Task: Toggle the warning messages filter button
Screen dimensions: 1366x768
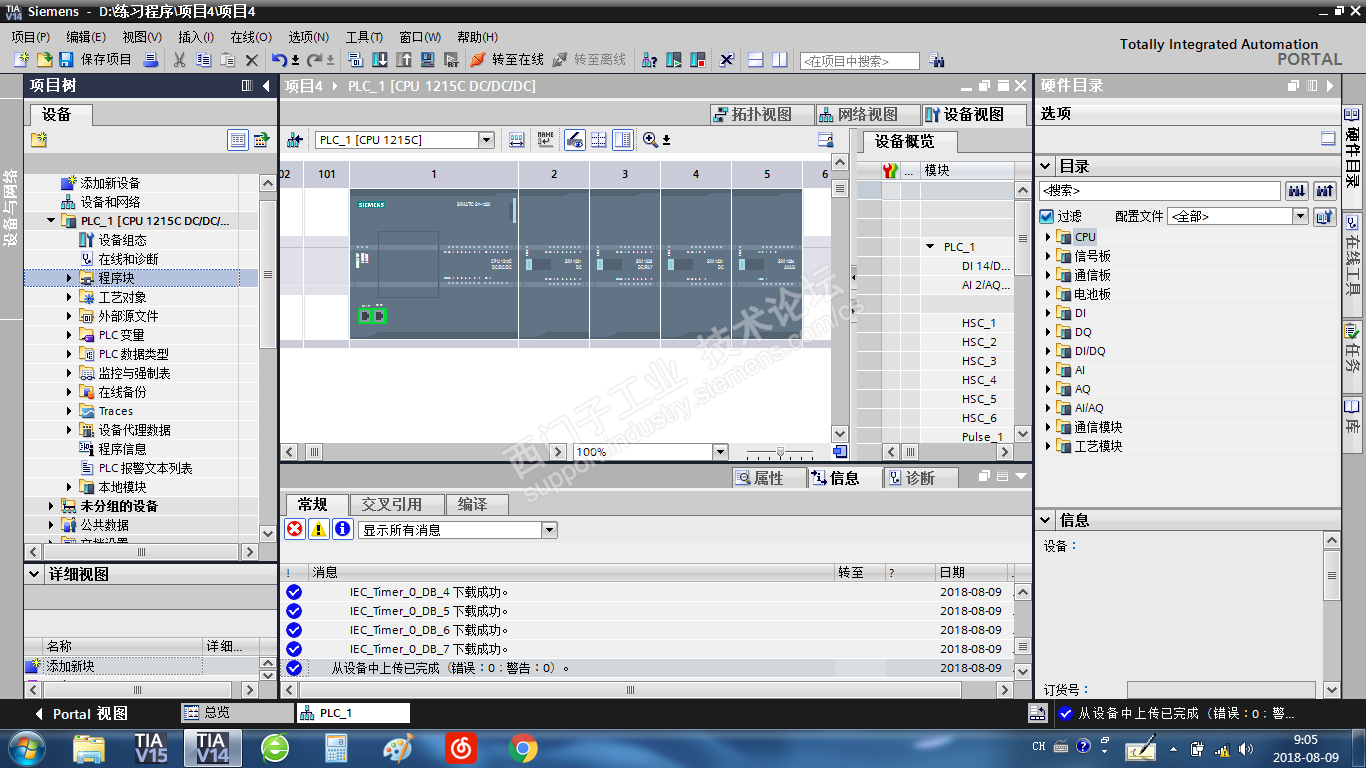Action: [318, 530]
